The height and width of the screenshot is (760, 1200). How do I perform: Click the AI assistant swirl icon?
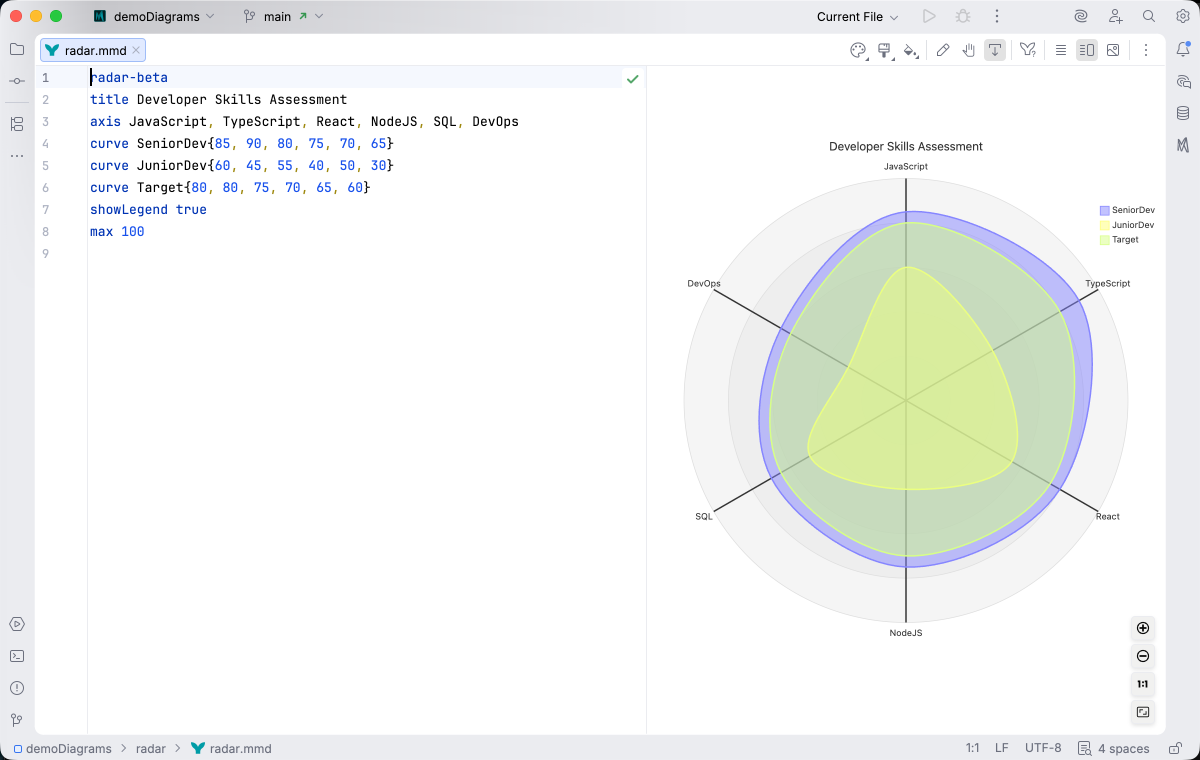[x=1081, y=16]
